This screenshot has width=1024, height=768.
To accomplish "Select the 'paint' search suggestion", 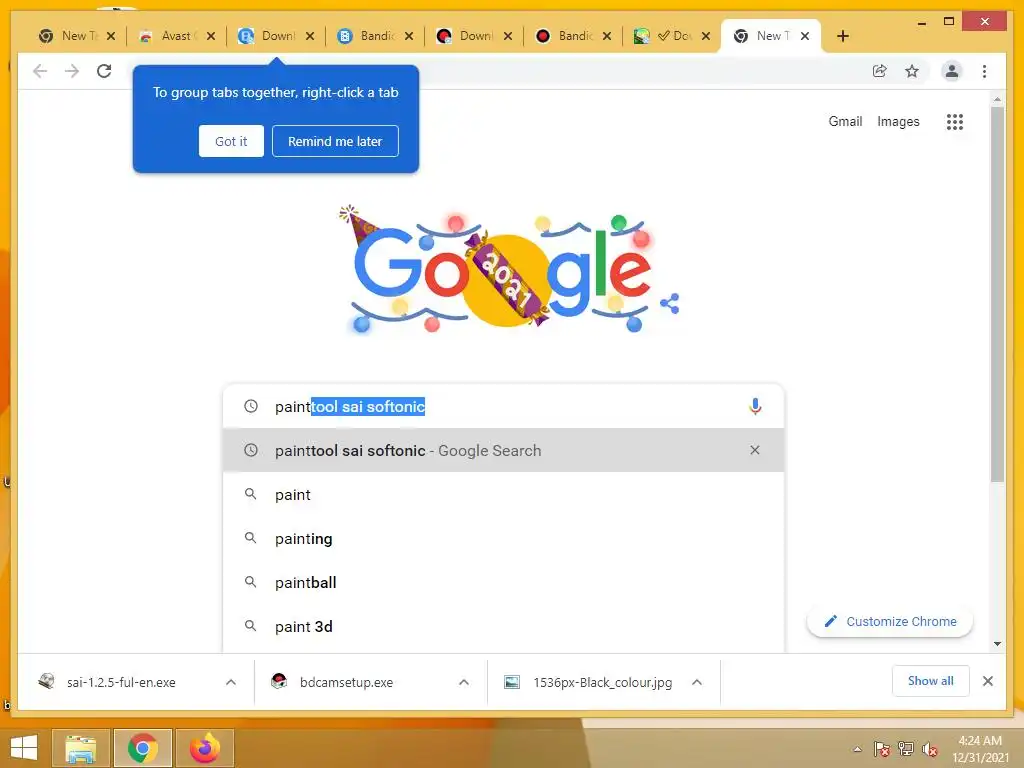I will (503, 494).
